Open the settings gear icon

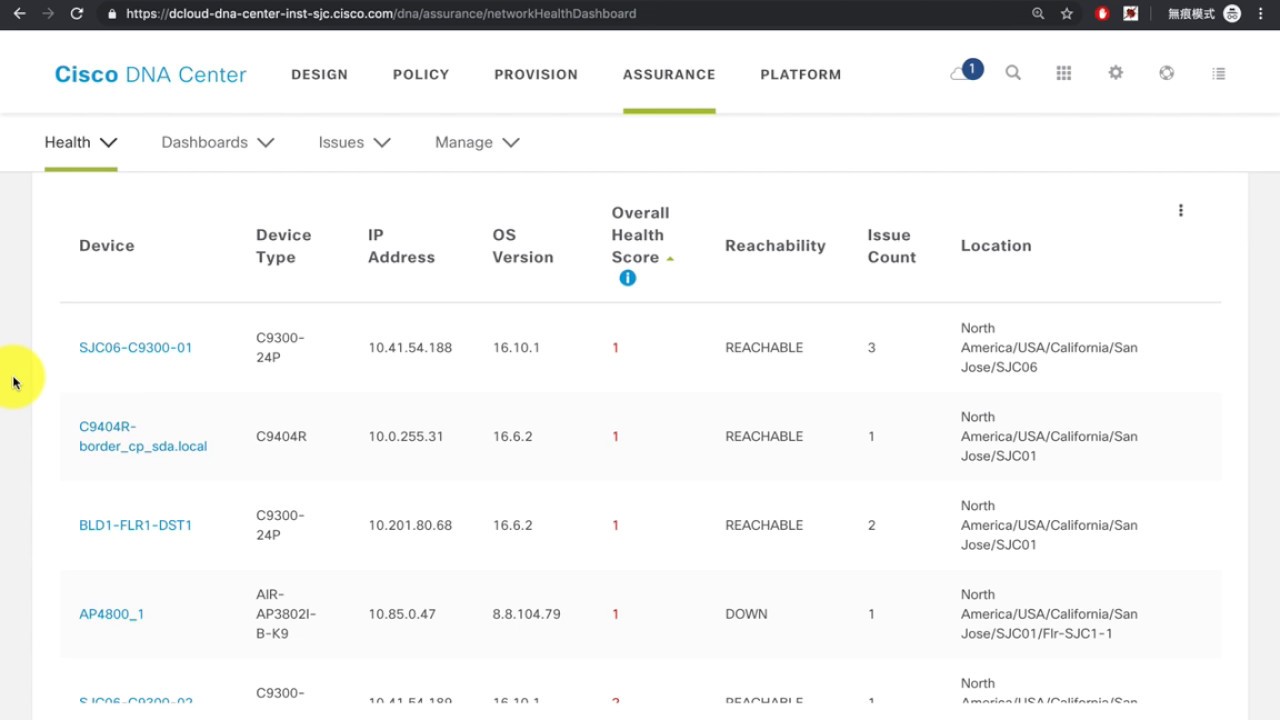pos(1116,73)
